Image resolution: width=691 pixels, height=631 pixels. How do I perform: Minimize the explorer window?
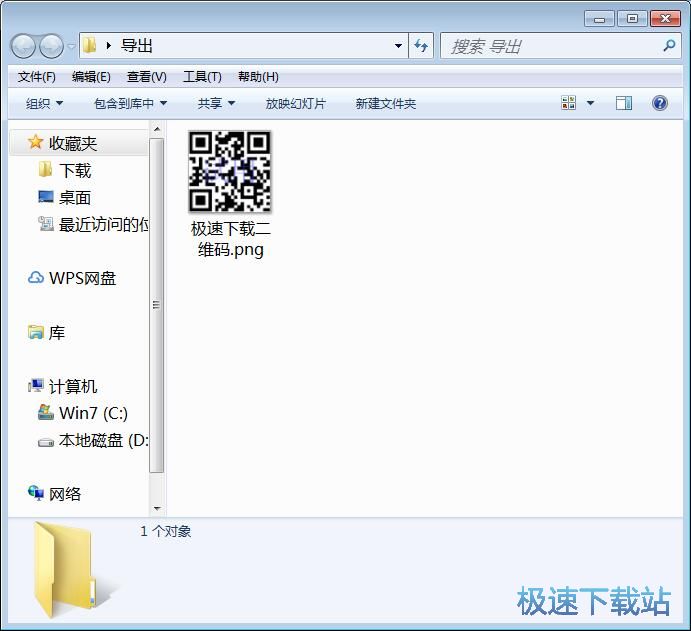tap(599, 19)
